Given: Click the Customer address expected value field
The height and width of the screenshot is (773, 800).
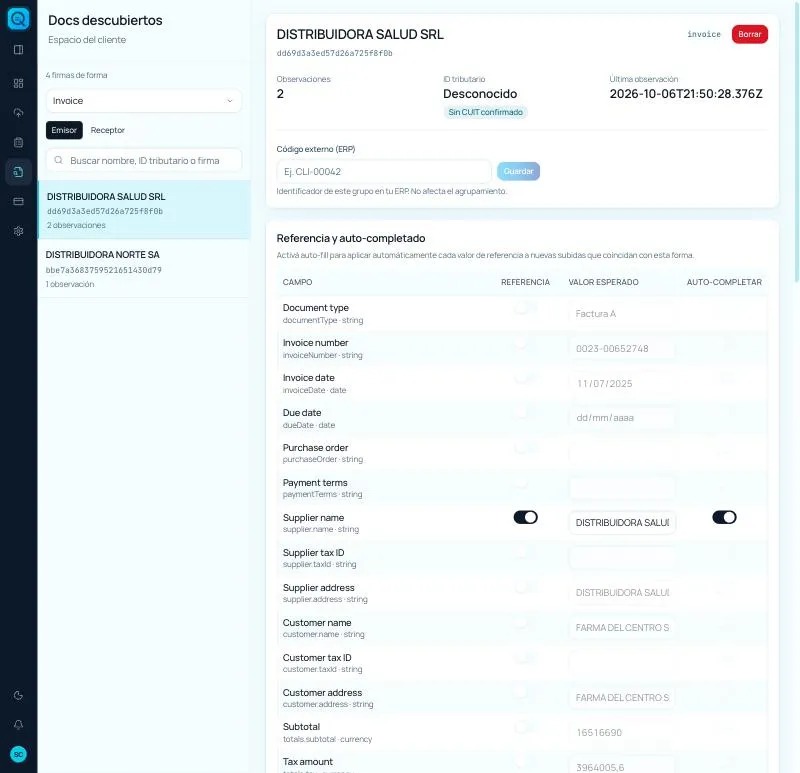Looking at the screenshot, I should pos(622,697).
